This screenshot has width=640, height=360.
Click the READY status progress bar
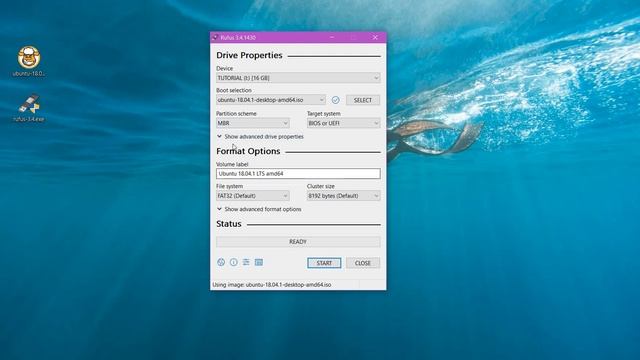click(298, 242)
